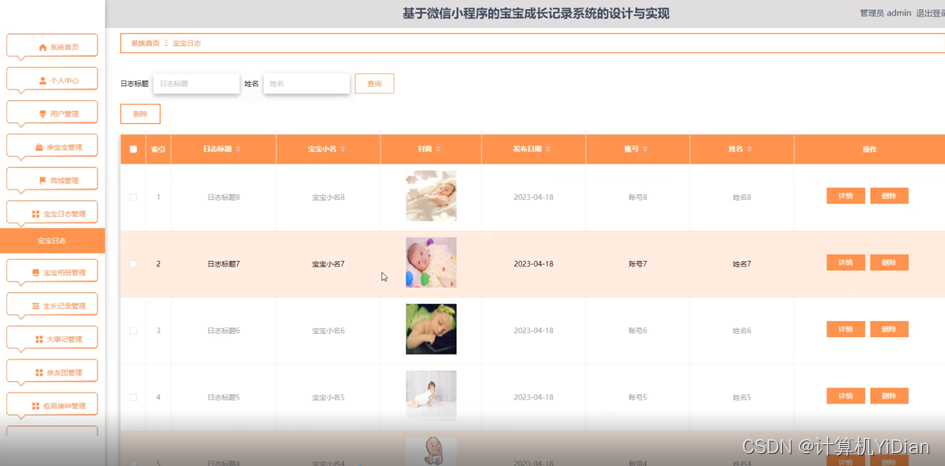This screenshot has height=466, width=945.
Task: Click 系统首页 in the breadcrumb
Action: [x=145, y=43]
